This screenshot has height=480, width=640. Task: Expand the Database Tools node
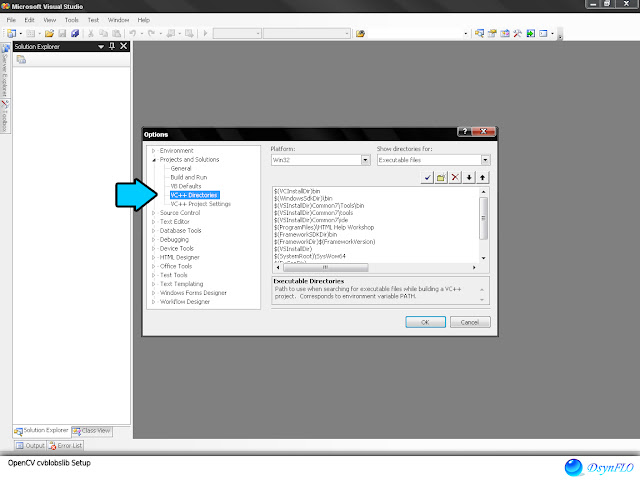(154, 231)
